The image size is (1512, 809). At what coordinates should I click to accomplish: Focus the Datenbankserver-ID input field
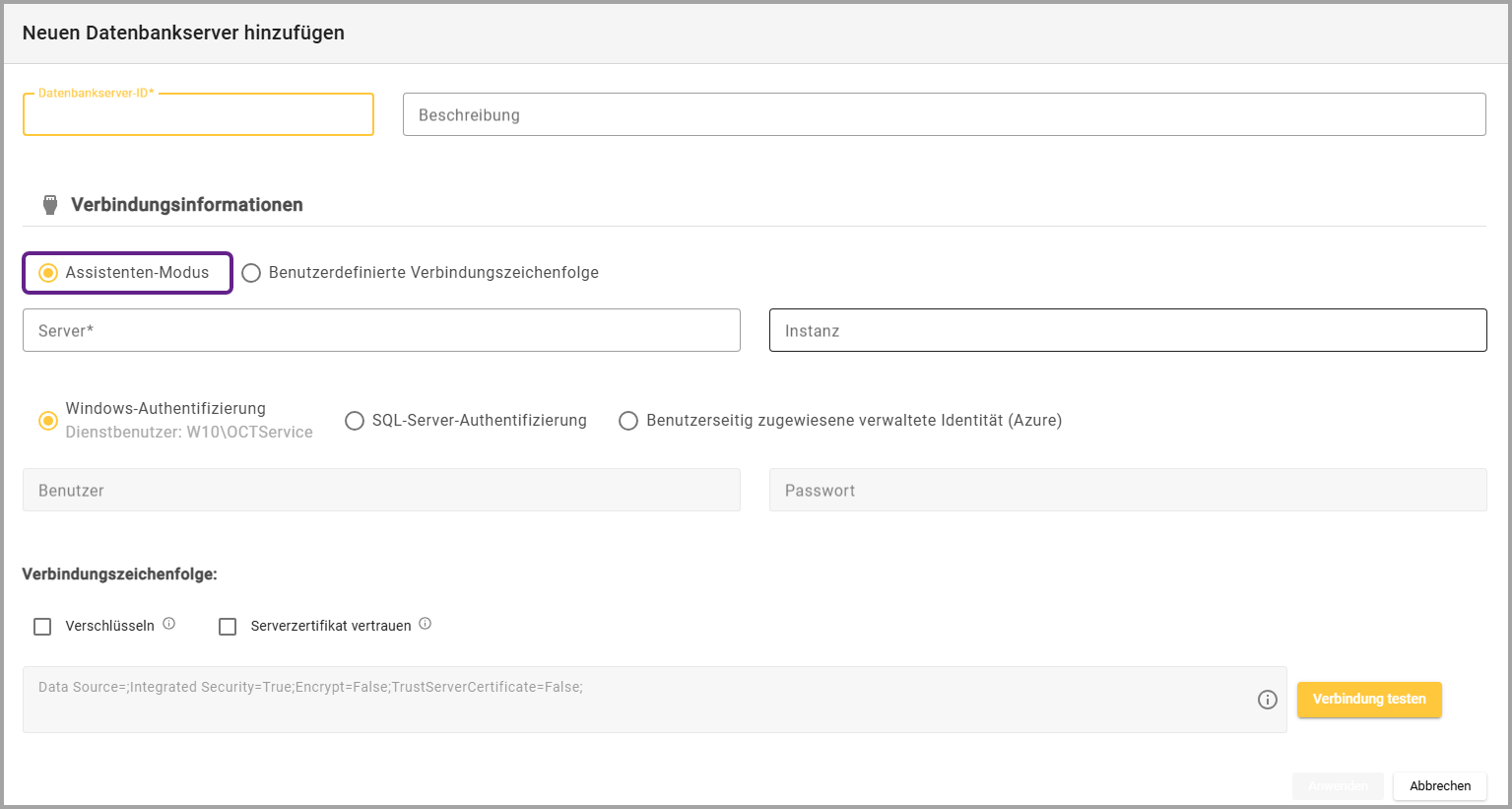coord(198,115)
